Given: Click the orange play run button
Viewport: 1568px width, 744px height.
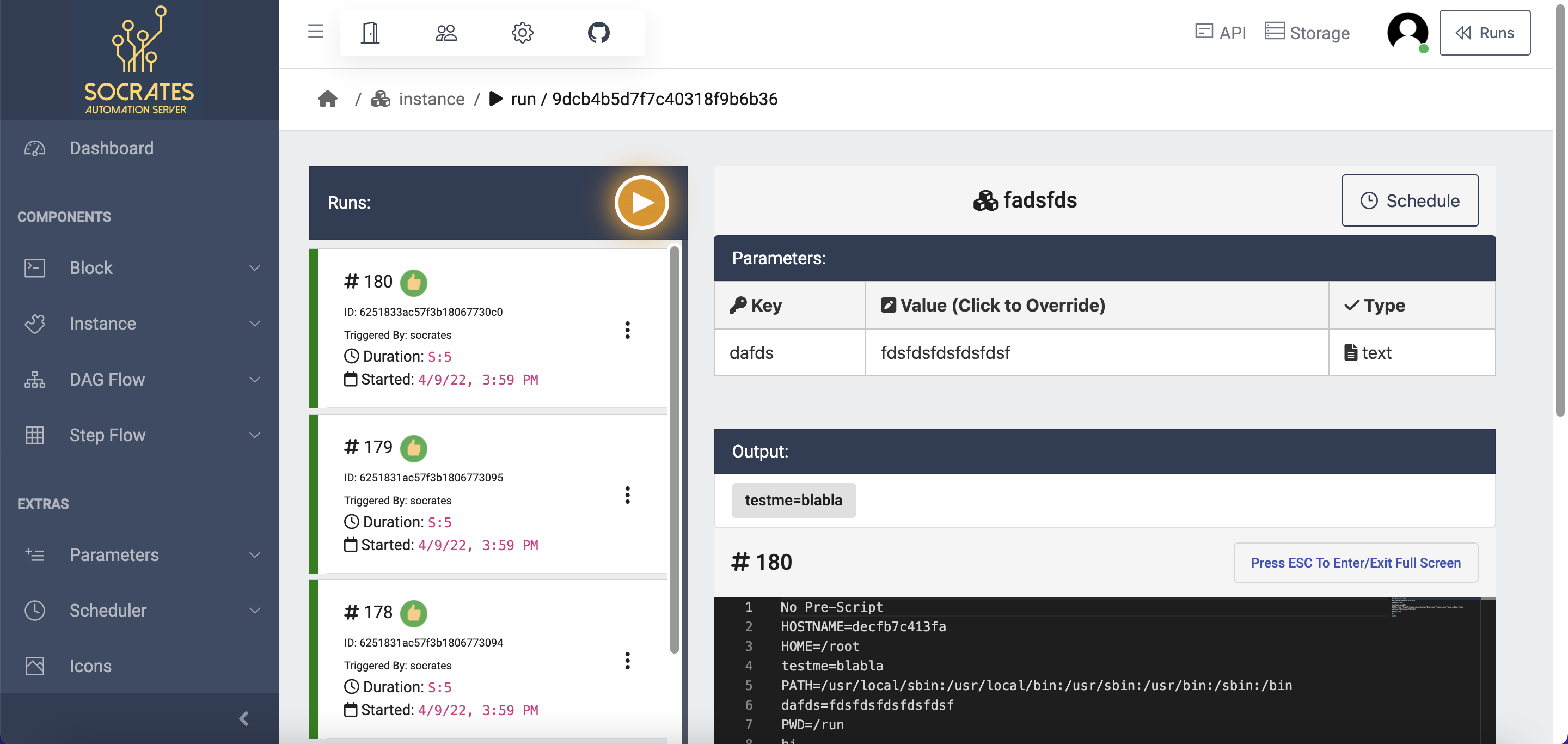Looking at the screenshot, I should tap(641, 202).
